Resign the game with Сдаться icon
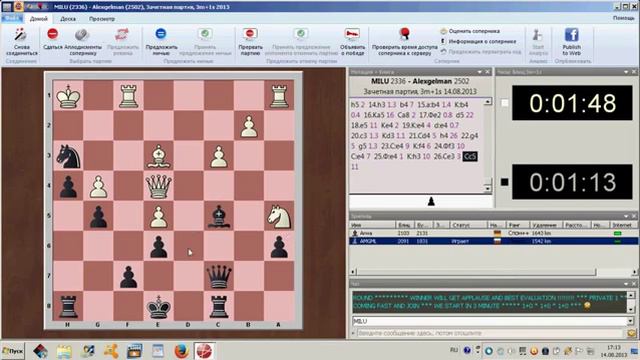Viewport: 640px width, 360px height. (53, 34)
